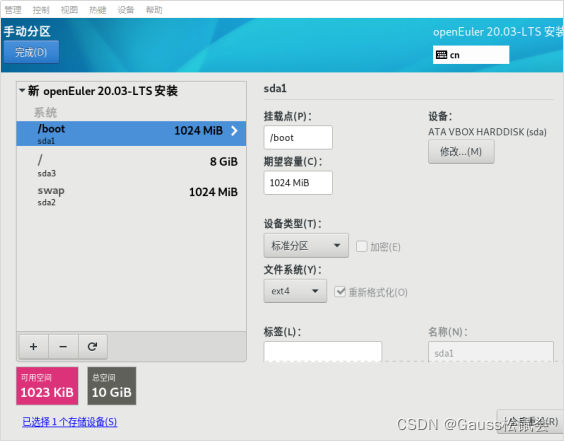Open the 管理 menu
The width and height of the screenshot is (565, 442).
point(13,10)
